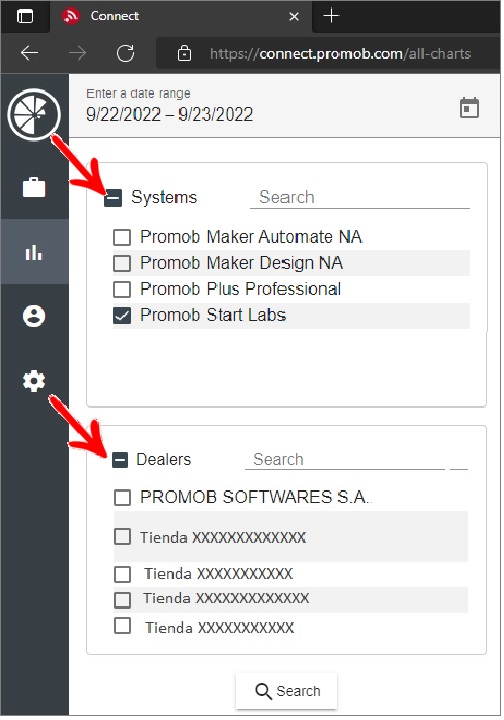Check Promob Plus Professional option
The image size is (504, 720).
(122, 289)
